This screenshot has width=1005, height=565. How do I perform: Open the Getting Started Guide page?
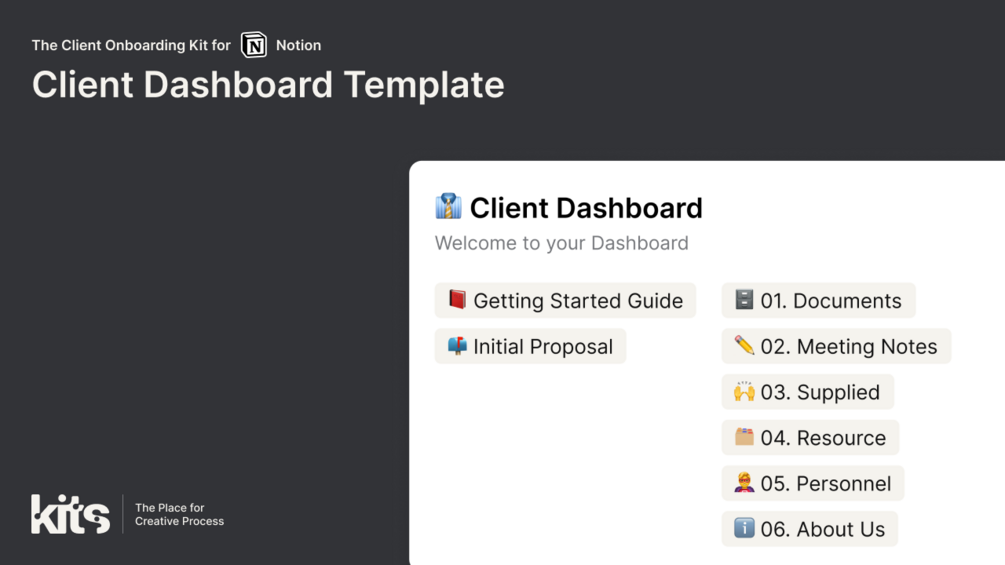[578, 301]
